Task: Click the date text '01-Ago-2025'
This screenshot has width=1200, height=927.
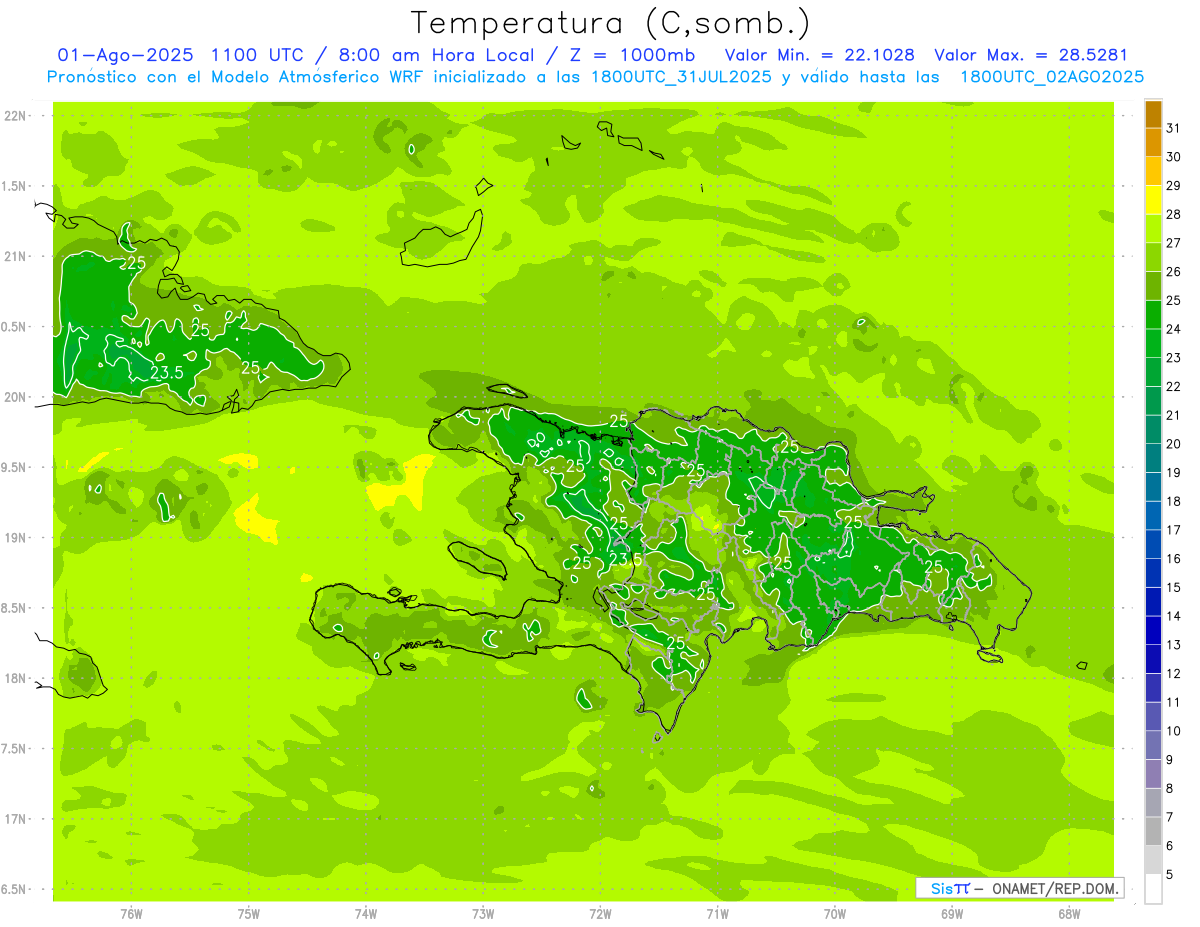Action: tap(126, 55)
